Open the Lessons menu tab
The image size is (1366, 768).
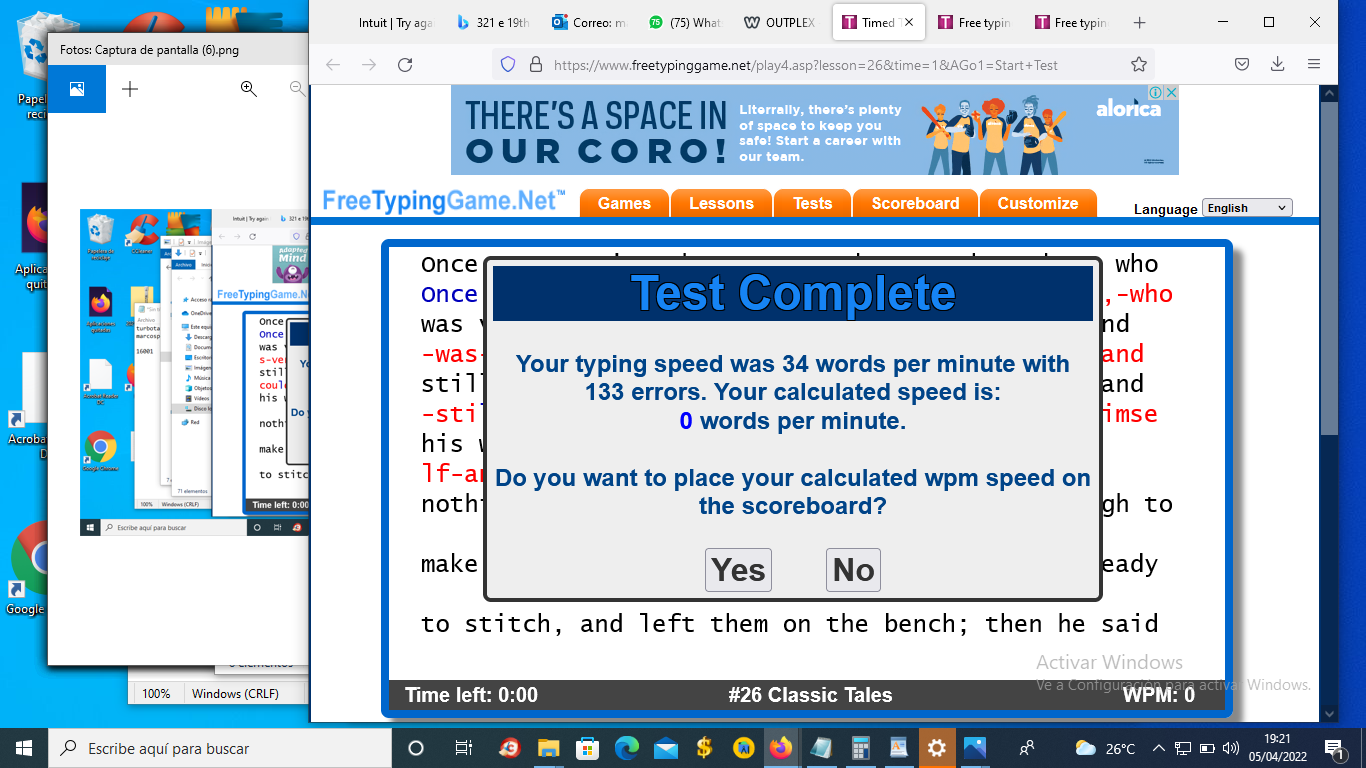[x=721, y=203]
